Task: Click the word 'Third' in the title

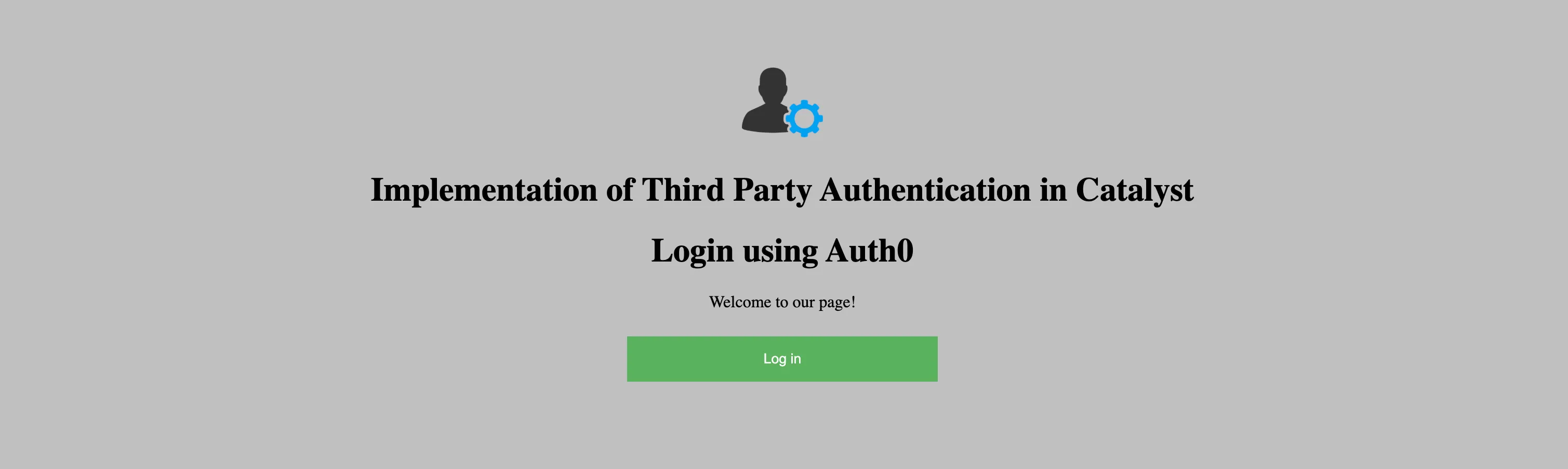Action: point(683,189)
